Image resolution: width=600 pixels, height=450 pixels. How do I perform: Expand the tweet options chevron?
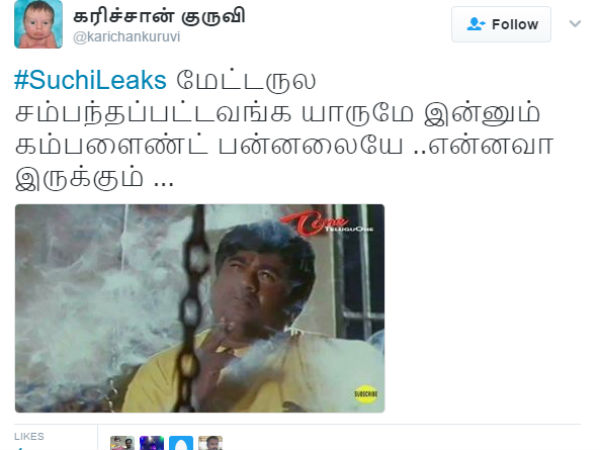click(x=575, y=24)
